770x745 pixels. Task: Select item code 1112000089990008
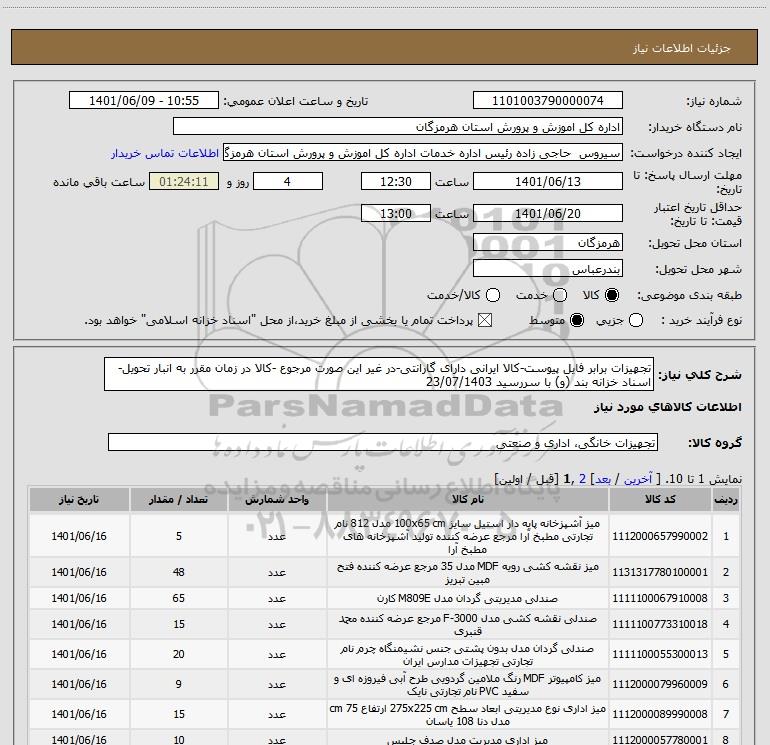660,714
